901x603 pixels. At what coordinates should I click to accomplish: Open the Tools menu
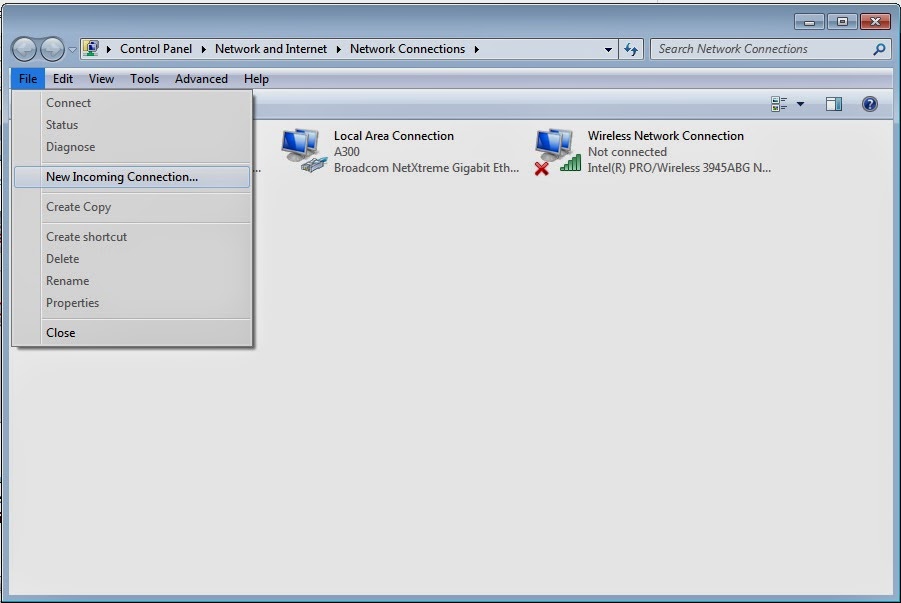[144, 79]
